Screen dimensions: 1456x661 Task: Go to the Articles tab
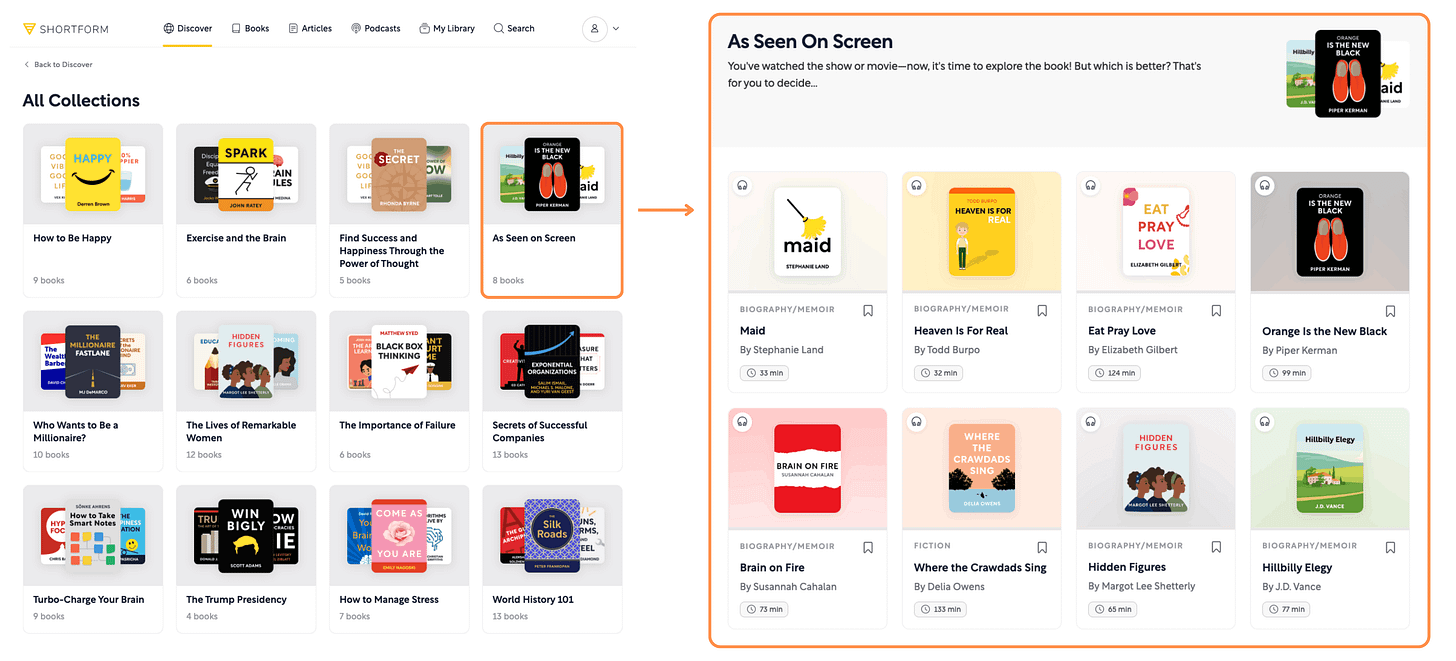[x=310, y=29]
